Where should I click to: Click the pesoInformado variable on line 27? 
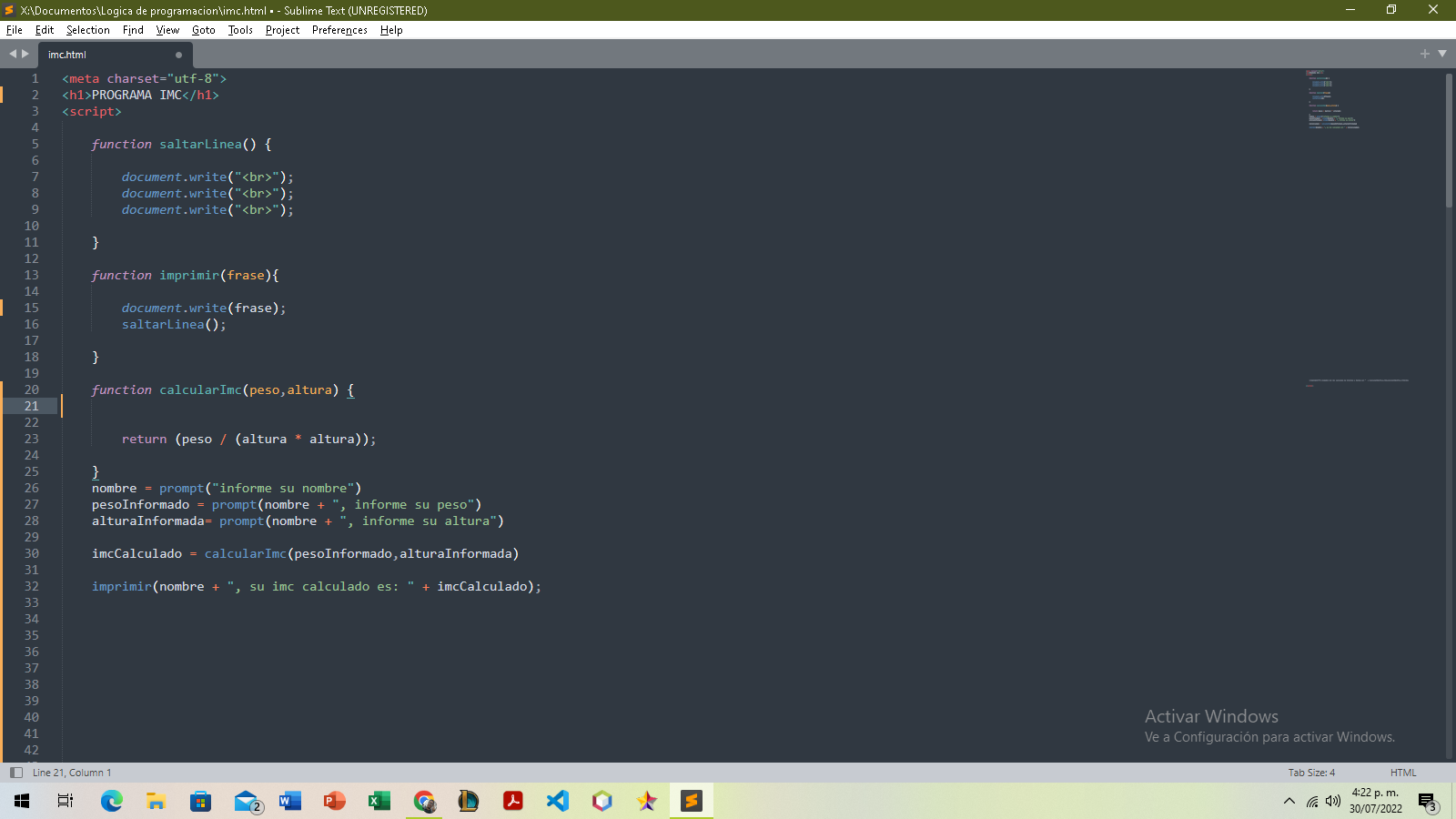tap(140, 504)
